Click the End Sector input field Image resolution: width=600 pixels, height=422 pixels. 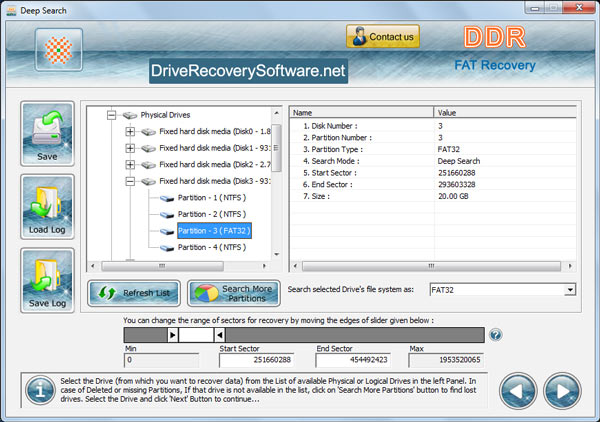pyautogui.click(x=353, y=360)
